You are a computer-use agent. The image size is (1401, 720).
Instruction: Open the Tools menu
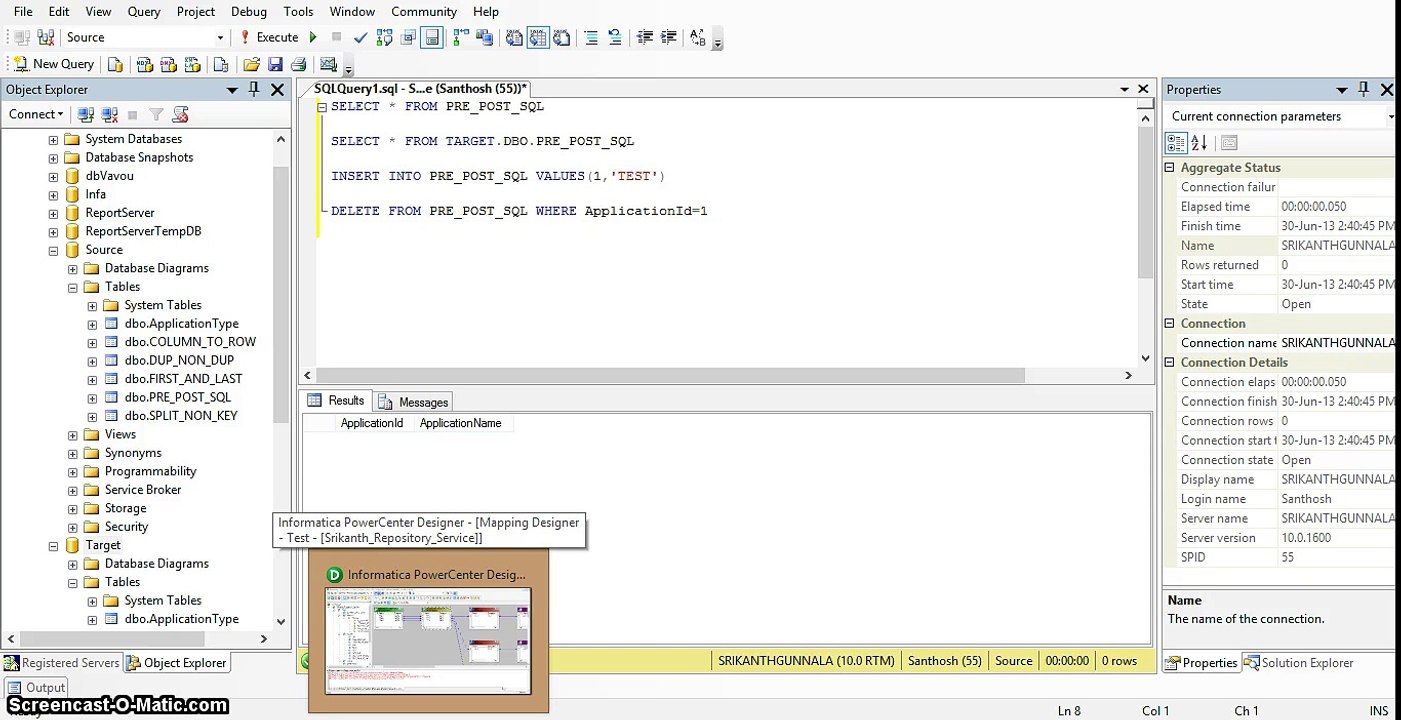click(298, 11)
